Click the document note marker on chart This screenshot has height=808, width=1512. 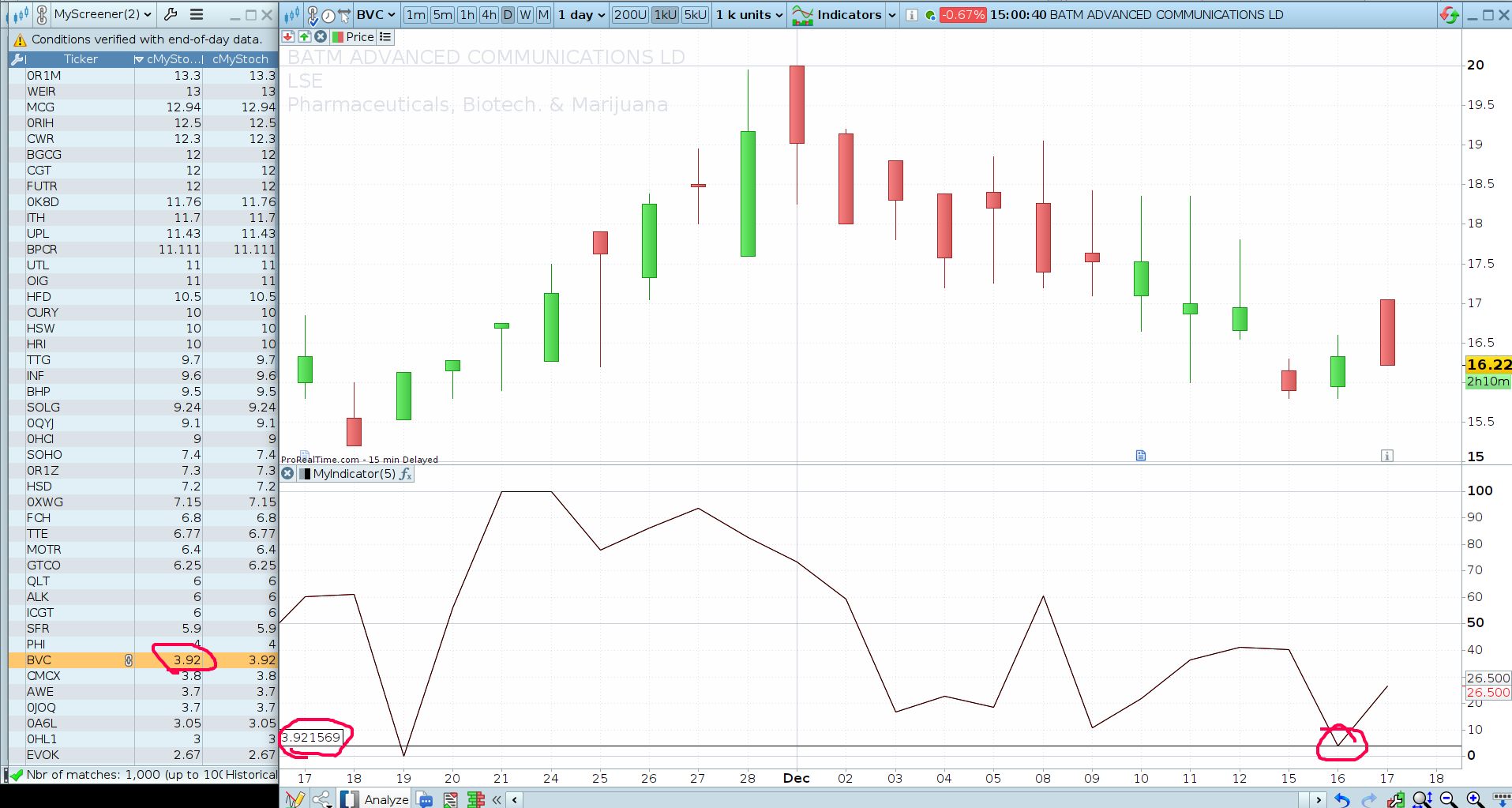(1141, 455)
